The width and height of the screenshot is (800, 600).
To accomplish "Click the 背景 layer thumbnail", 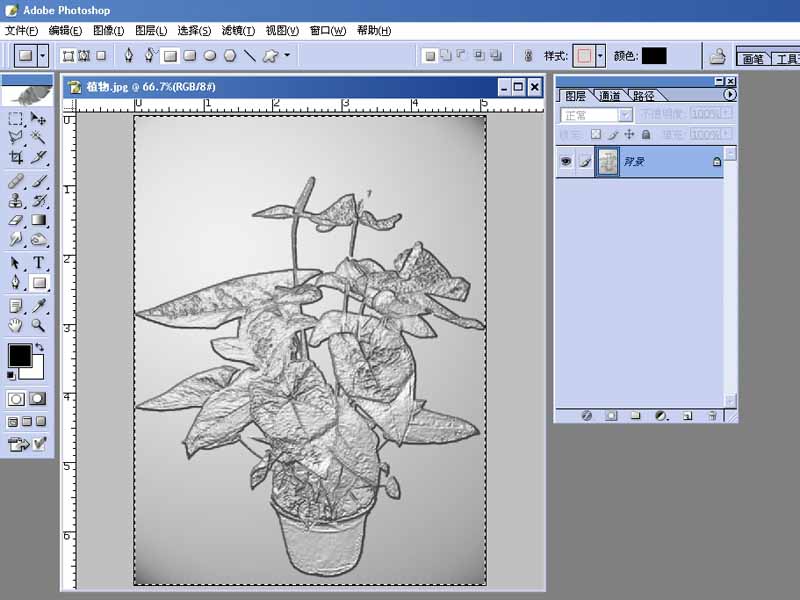I will (608, 162).
